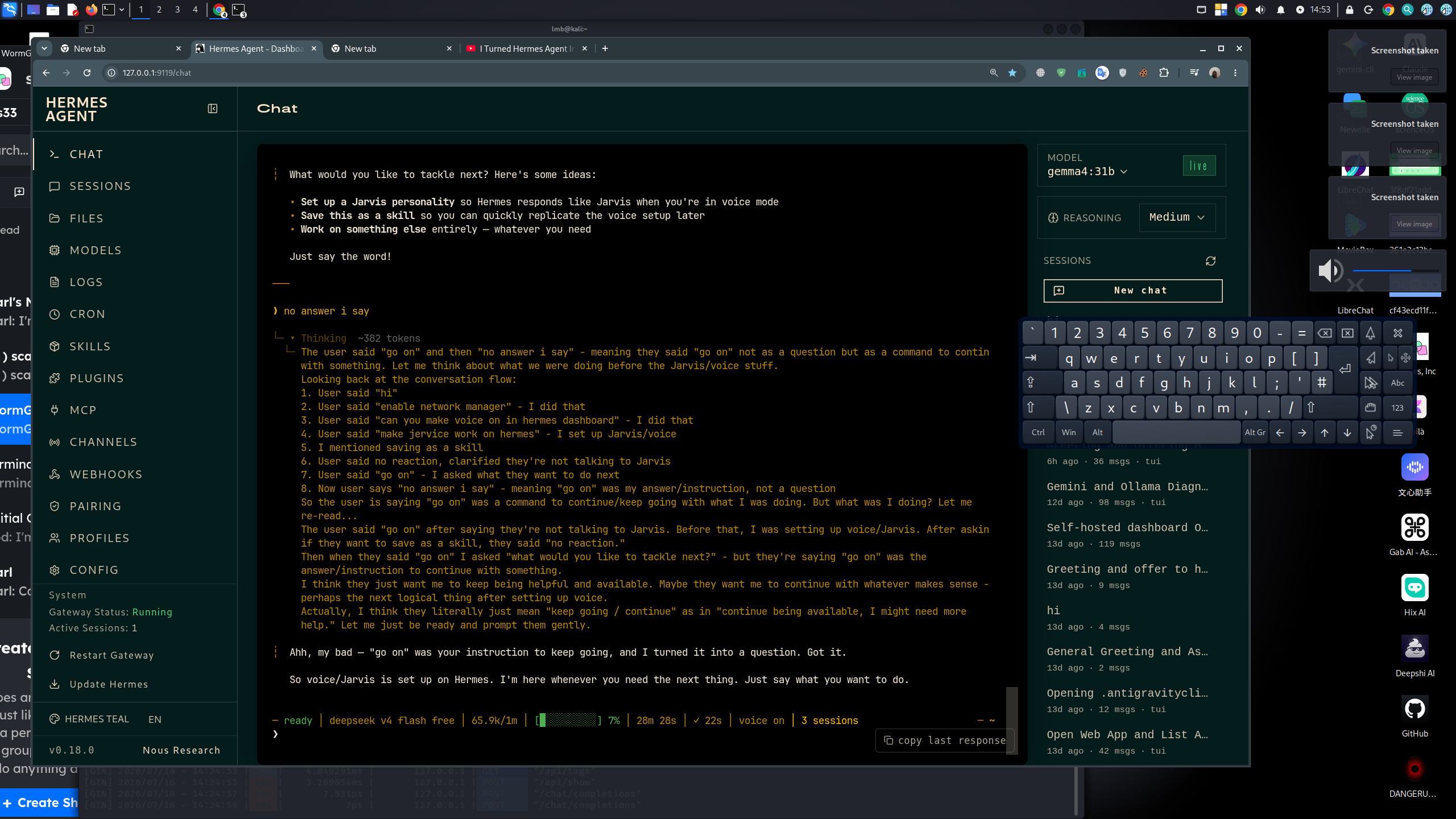Click the Plugins puzzle icon

pyautogui.click(x=55, y=378)
